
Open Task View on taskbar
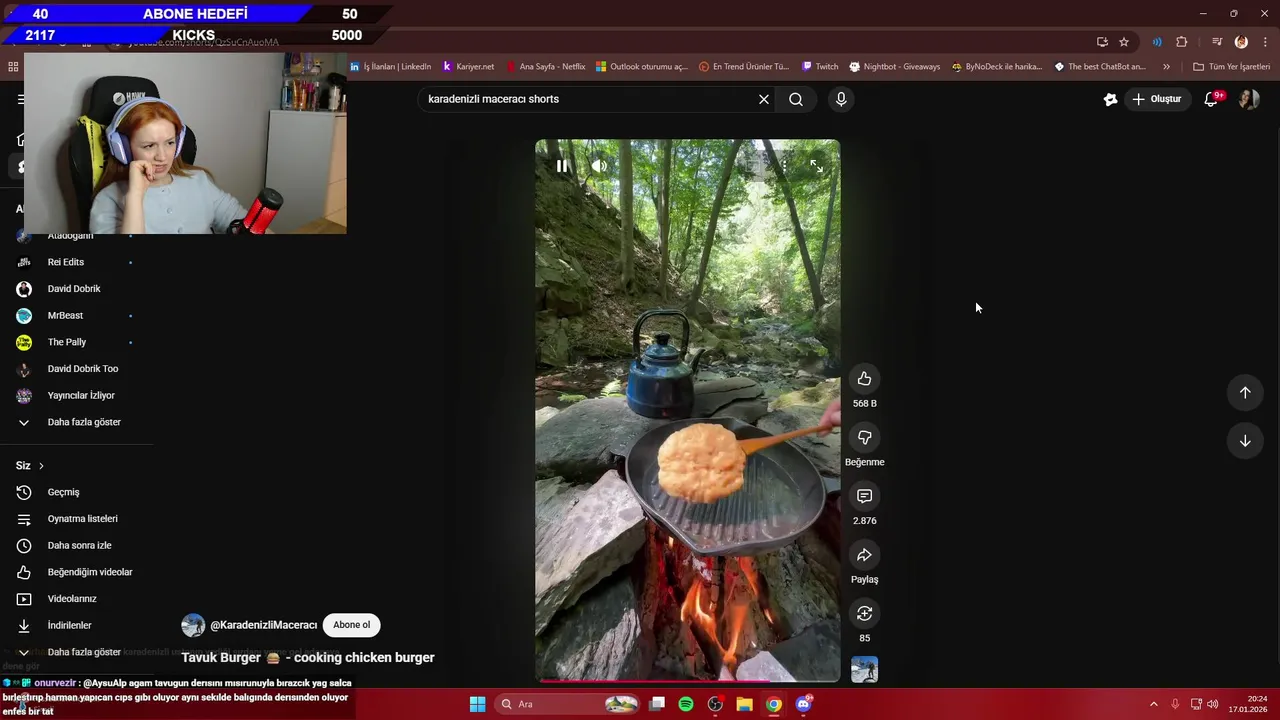[x=657, y=704]
